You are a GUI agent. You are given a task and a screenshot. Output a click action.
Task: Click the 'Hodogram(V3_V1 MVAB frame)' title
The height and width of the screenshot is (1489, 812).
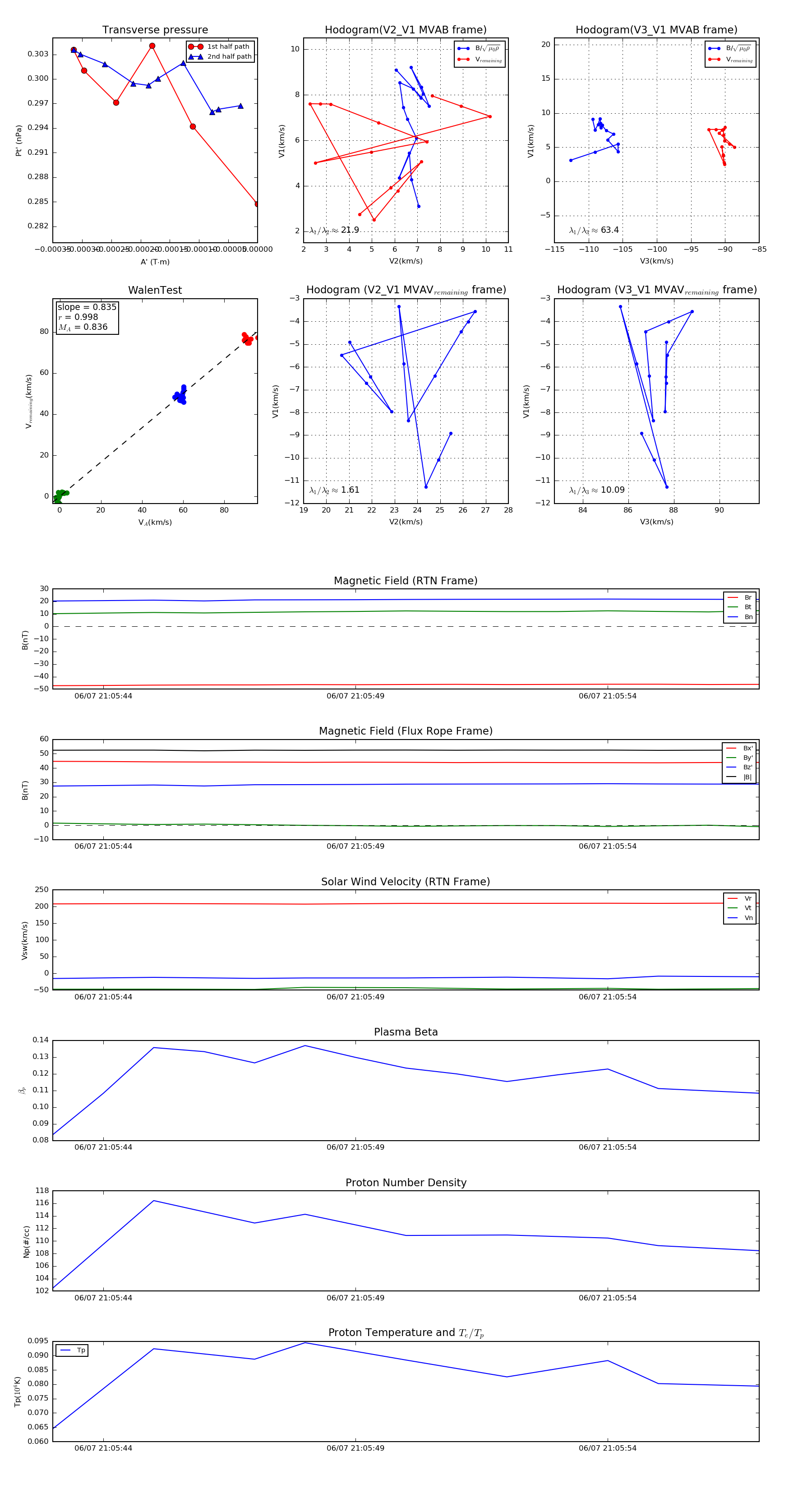(656, 30)
